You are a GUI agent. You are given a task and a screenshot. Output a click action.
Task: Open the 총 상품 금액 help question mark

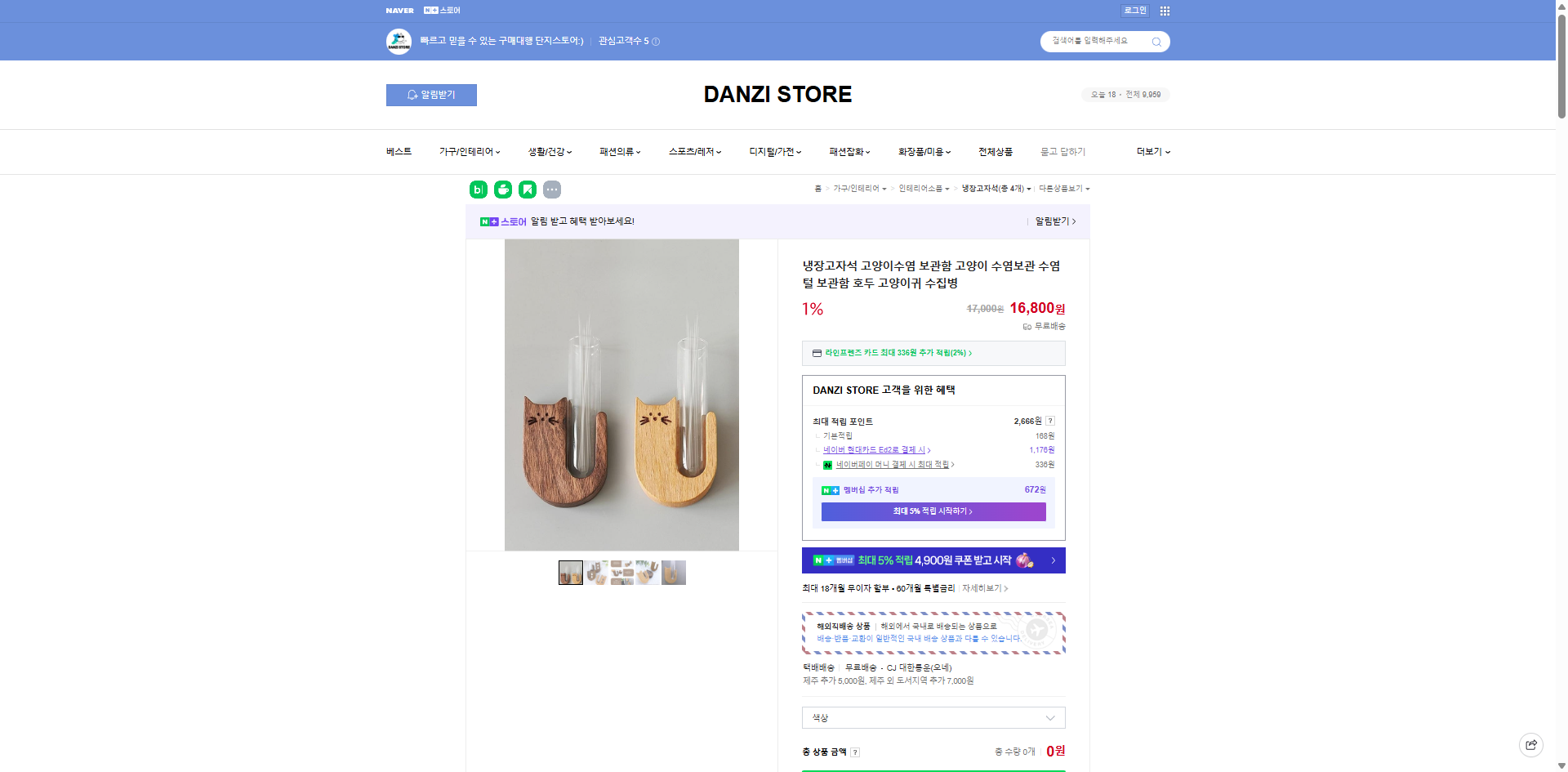(855, 752)
